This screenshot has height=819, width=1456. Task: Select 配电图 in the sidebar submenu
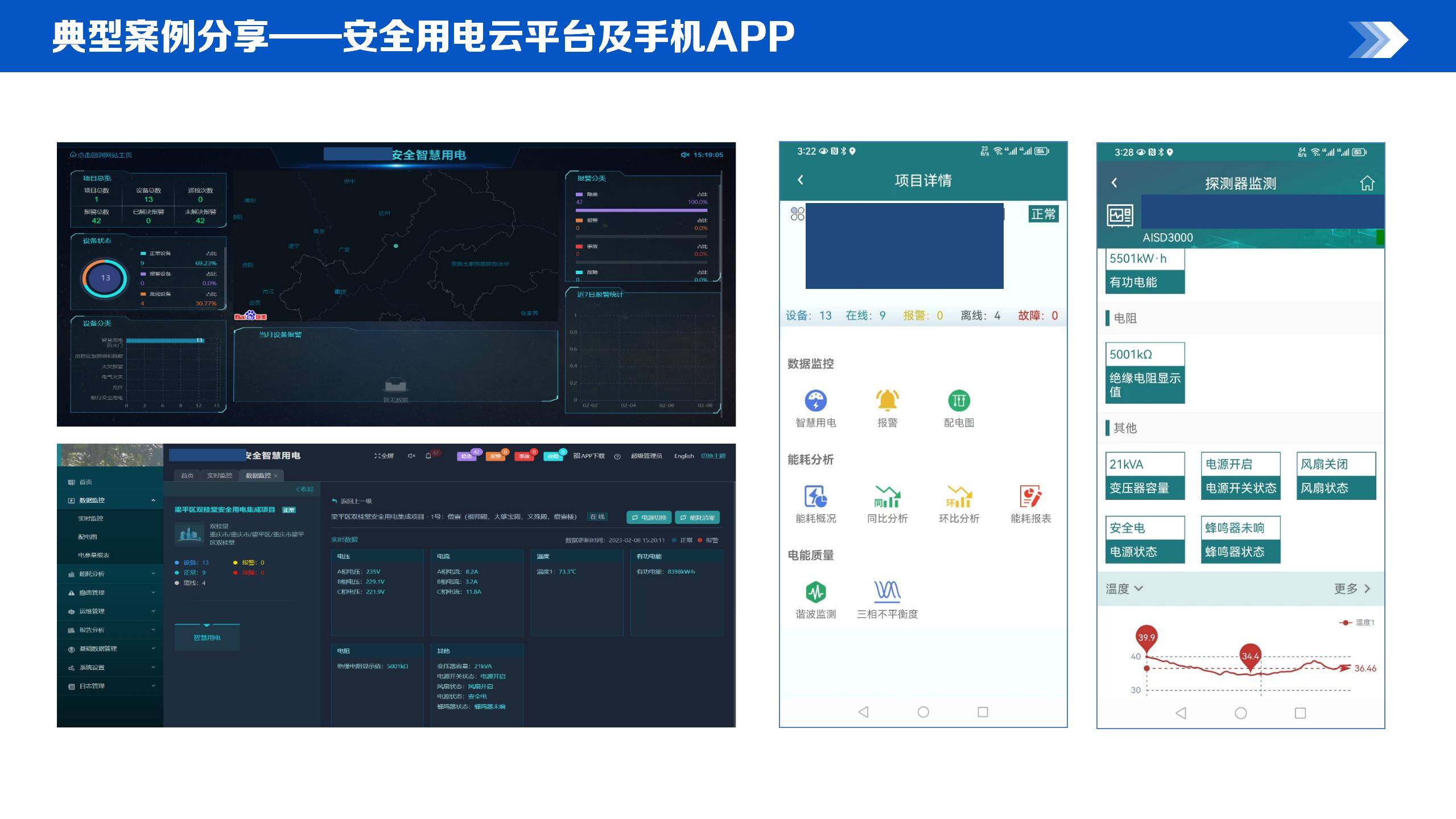point(88,537)
